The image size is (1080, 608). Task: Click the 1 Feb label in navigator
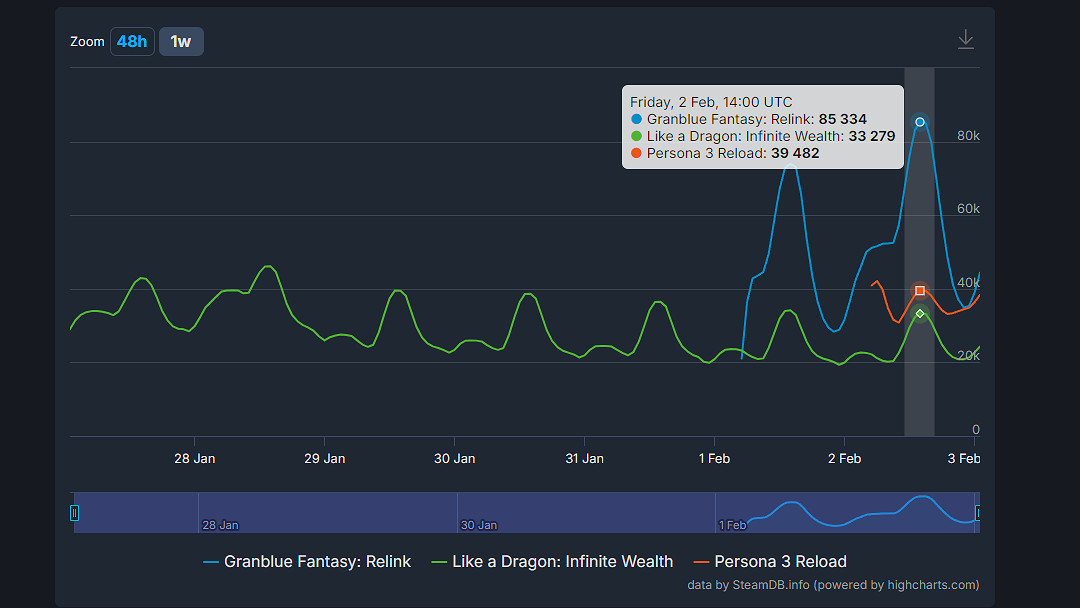[x=733, y=525]
